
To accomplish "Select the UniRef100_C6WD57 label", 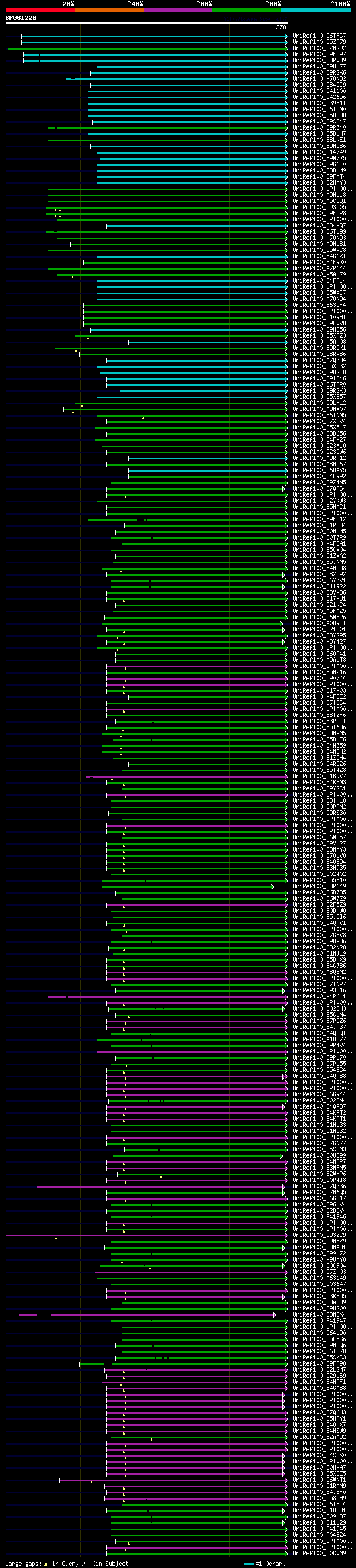I will 319,838.
